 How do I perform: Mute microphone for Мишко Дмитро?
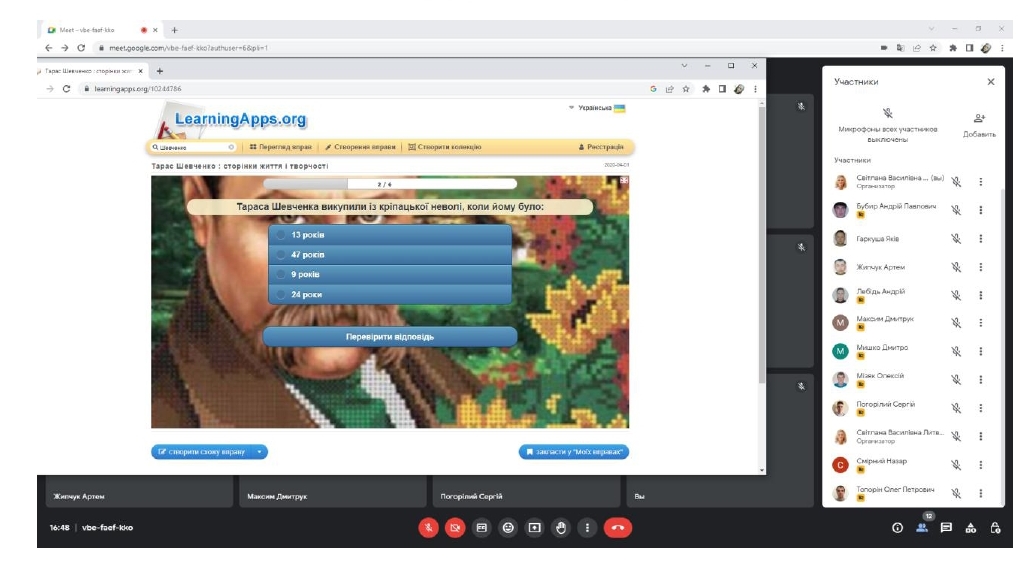coord(956,351)
